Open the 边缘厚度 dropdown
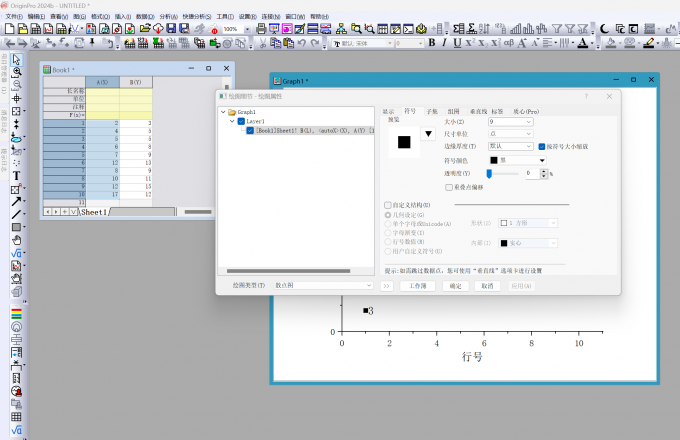 (x=510, y=147)
